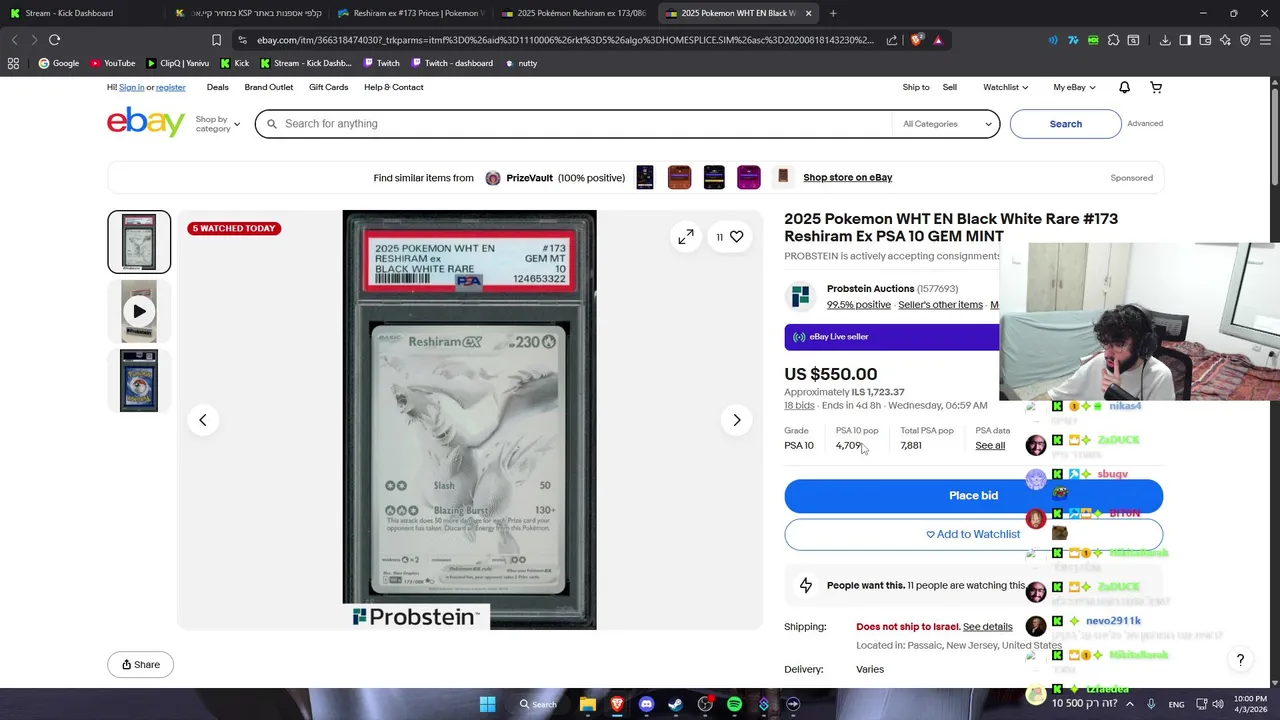
Task: Open the eBay logo home link
Action: click(146, 123)
